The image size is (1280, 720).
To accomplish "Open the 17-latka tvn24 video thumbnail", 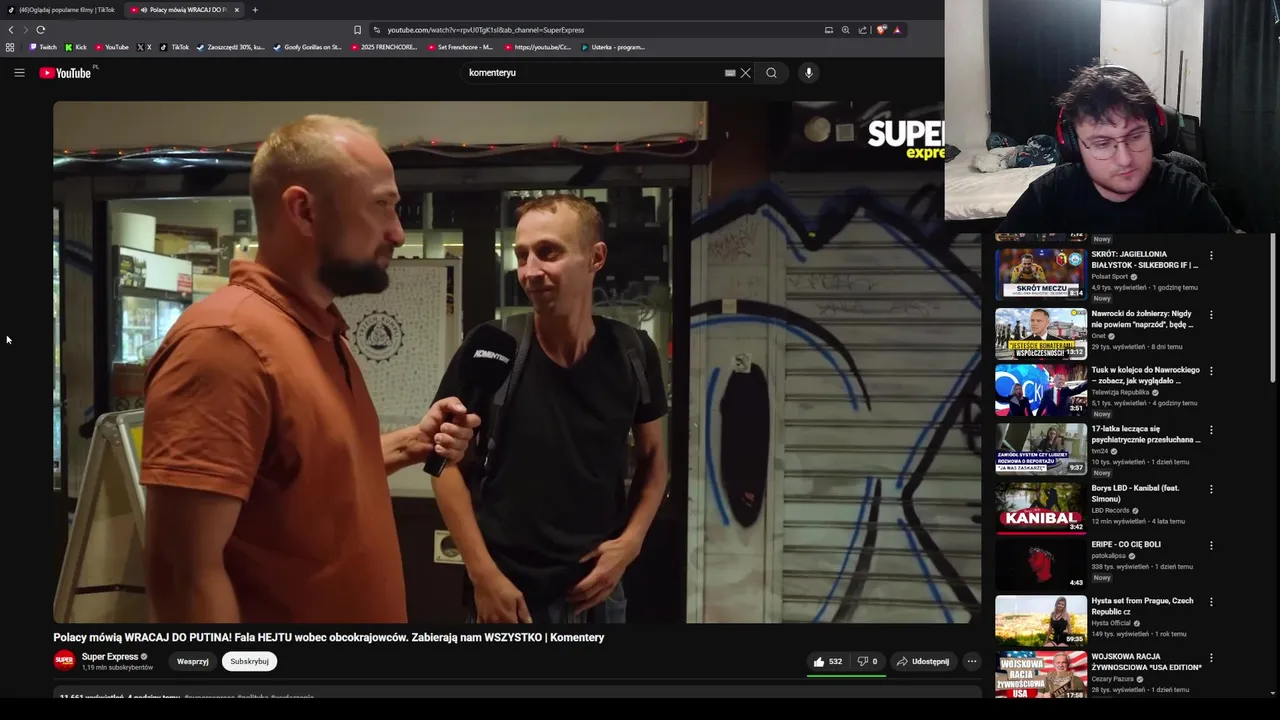I will 1041,448.
